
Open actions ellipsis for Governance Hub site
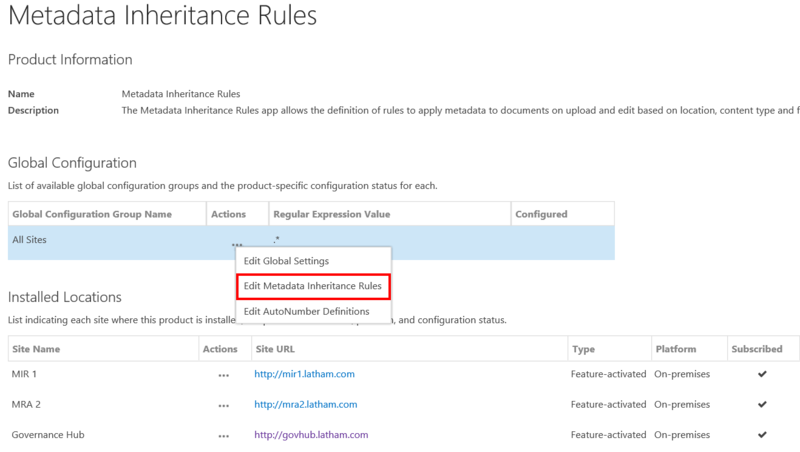(223, 437)
